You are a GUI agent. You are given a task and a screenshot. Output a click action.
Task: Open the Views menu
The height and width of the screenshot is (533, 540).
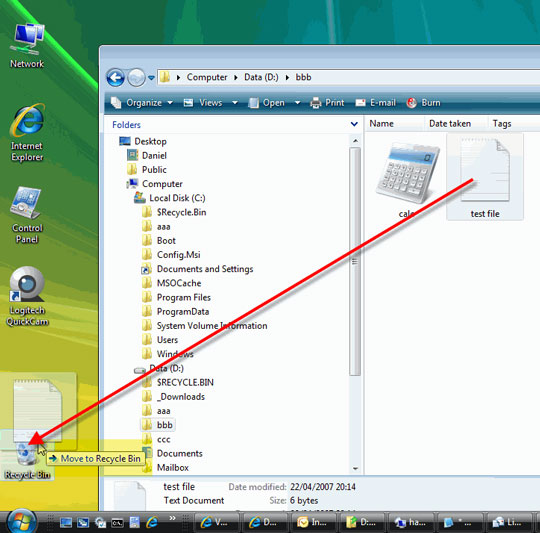pos(203,103)
